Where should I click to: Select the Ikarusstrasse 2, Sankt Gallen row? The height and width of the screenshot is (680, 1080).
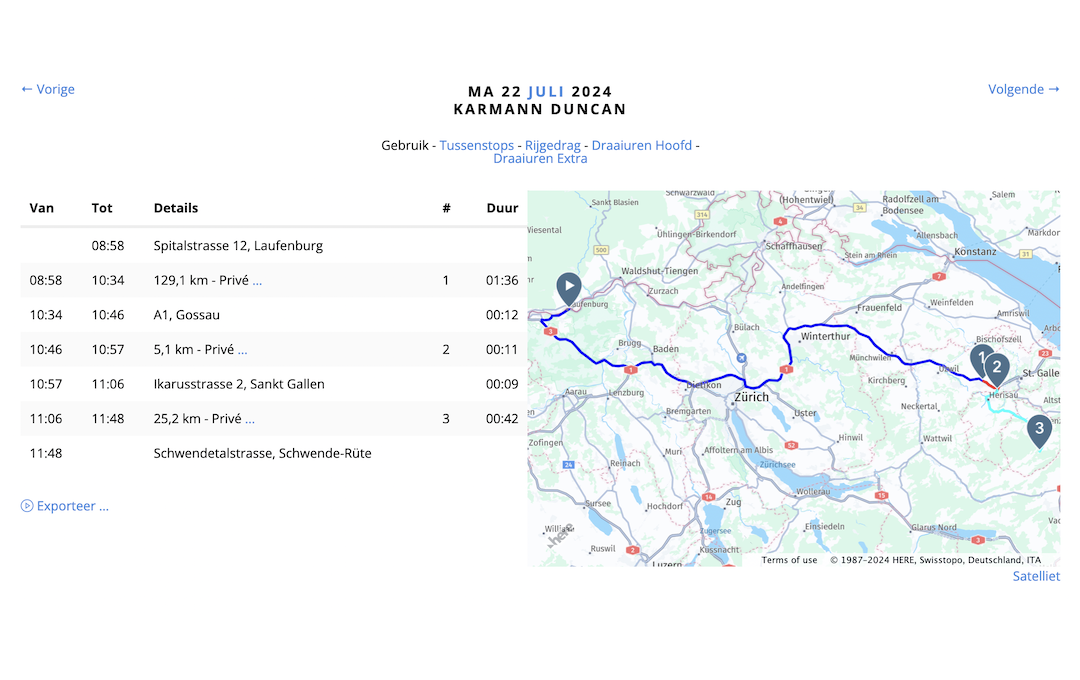coord(273,384)
